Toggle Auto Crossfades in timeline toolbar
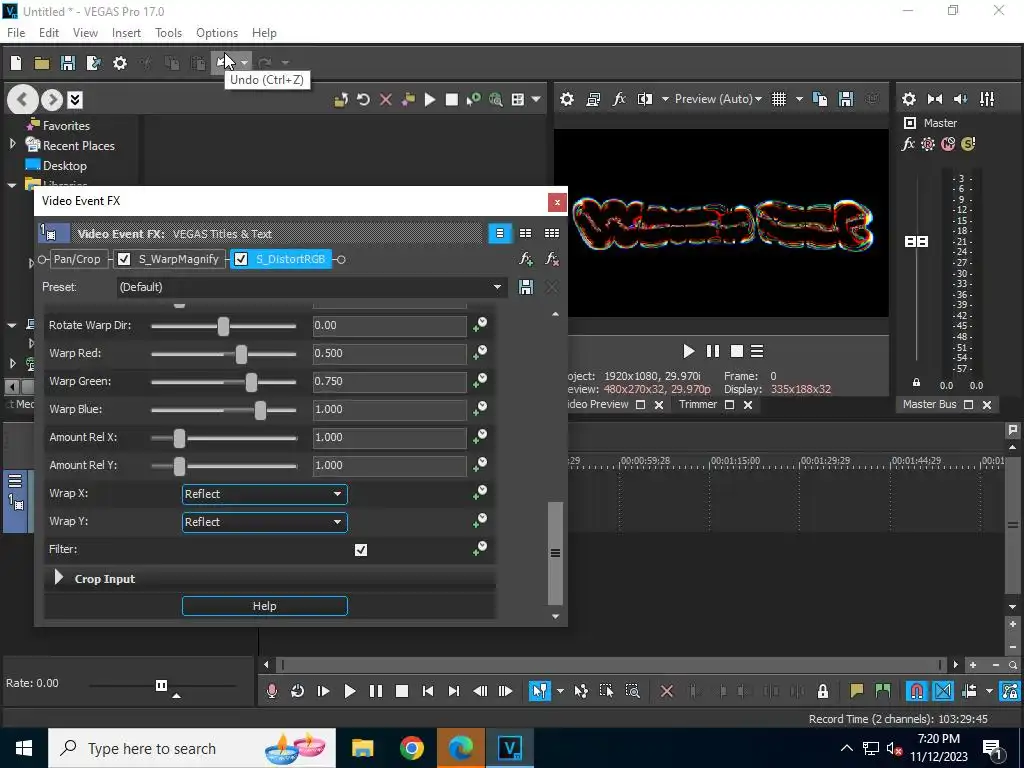 point(943,691)
